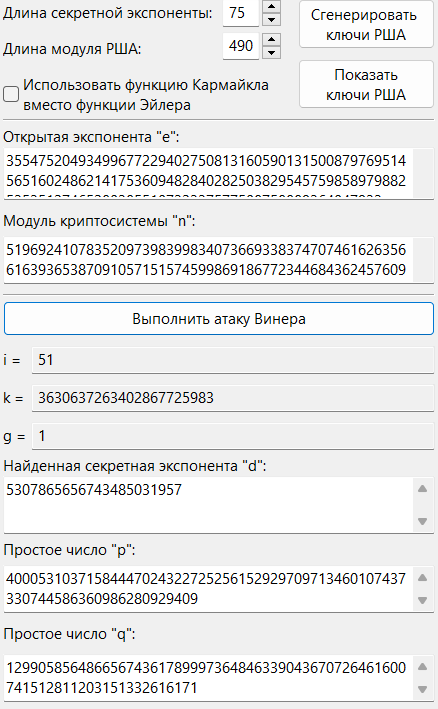Click the Сгенерировать ключи РША button

coord(366,24)
